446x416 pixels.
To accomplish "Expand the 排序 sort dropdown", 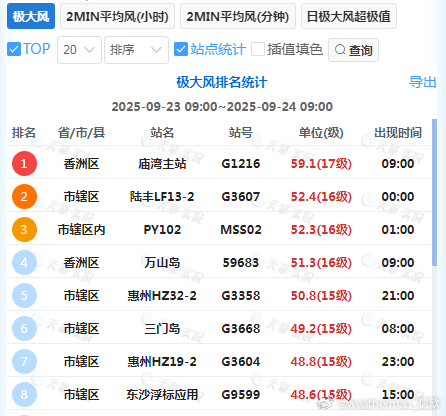I will 136,50.
